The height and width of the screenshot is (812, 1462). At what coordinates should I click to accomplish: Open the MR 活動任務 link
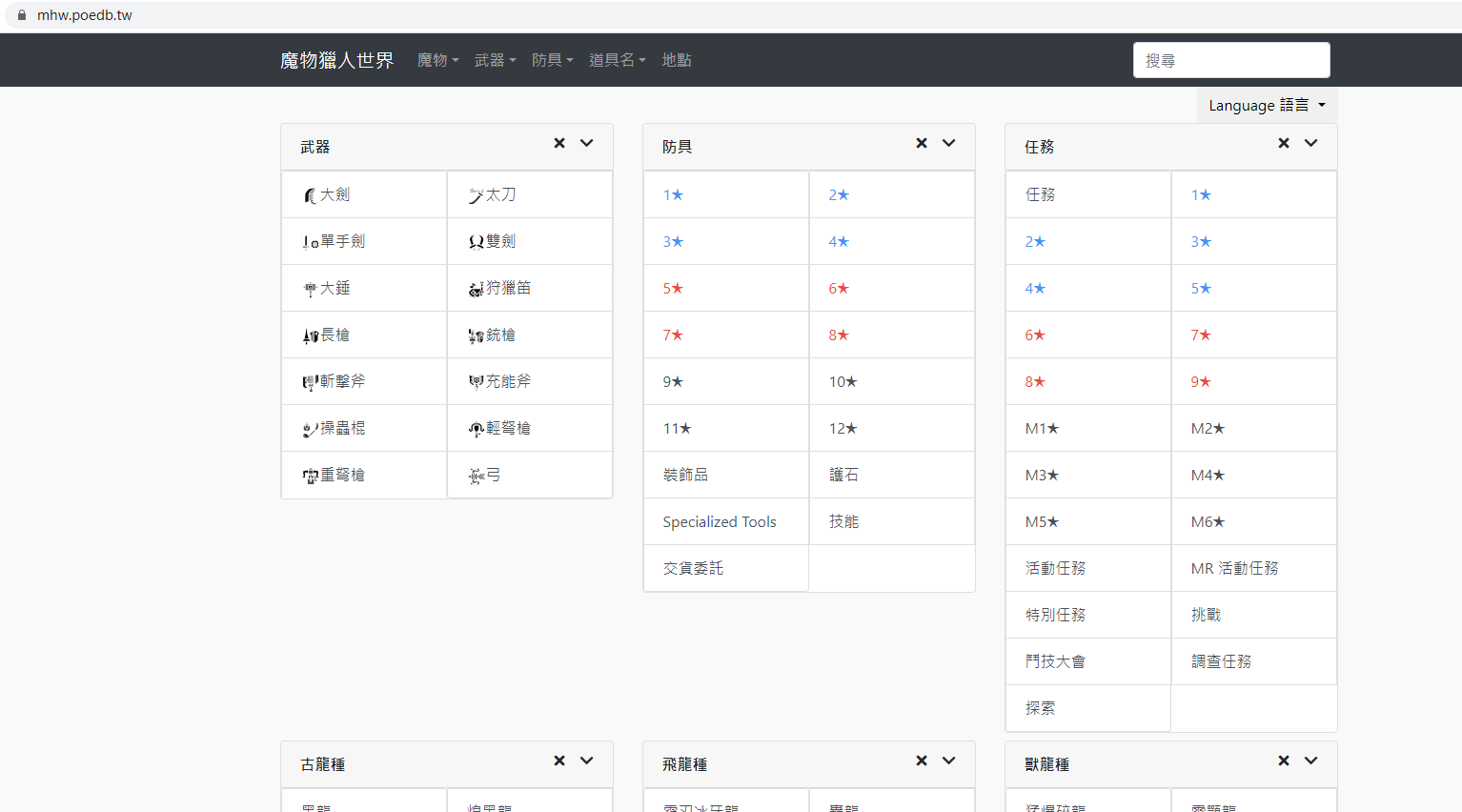[x=1234, y=568]
